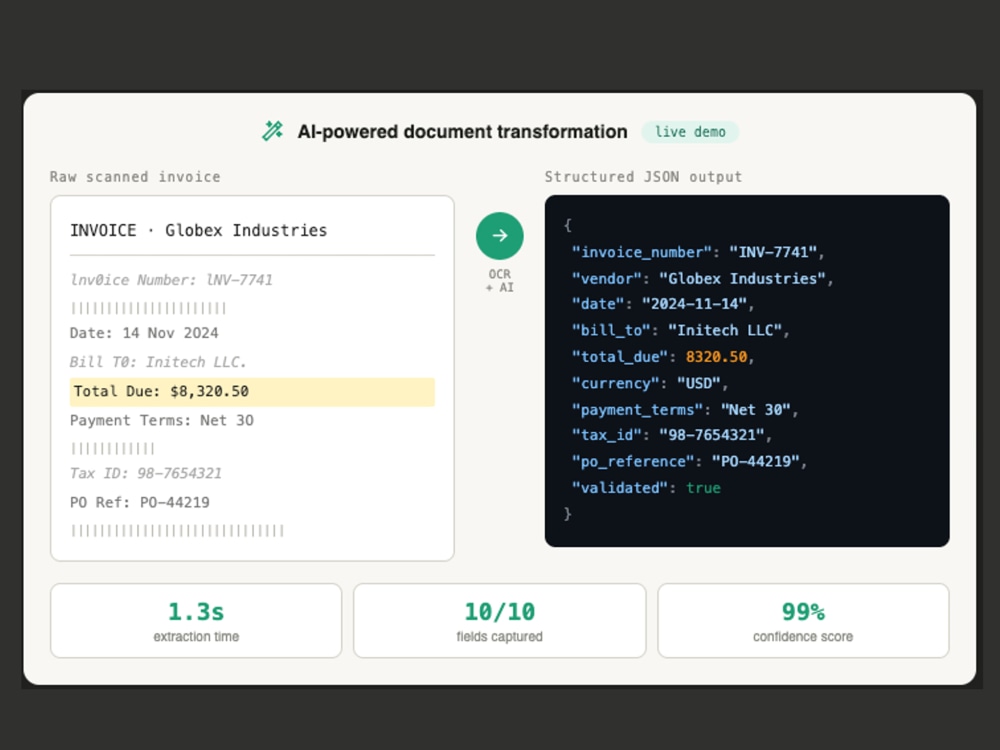Click the 'OCR + AI' caption
The image size is (1000, 750).
click(499, 281)
